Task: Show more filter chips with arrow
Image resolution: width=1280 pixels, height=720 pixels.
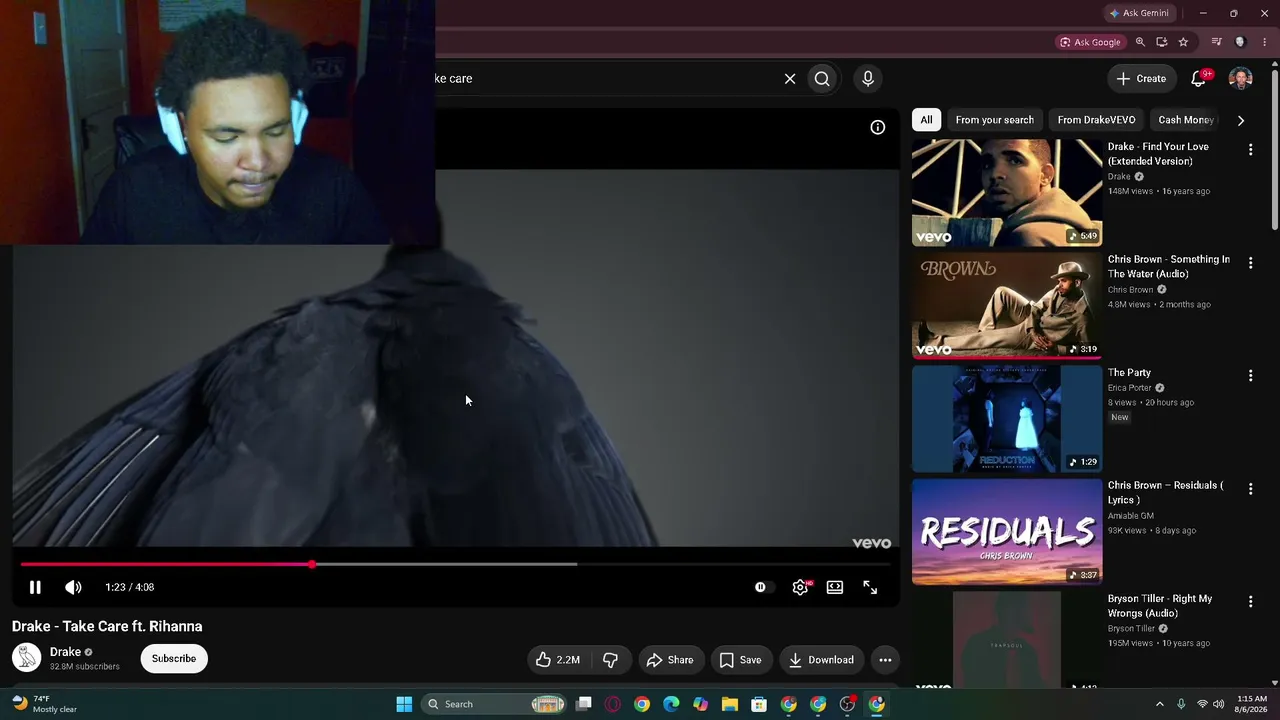Action: click(1241, 120)
